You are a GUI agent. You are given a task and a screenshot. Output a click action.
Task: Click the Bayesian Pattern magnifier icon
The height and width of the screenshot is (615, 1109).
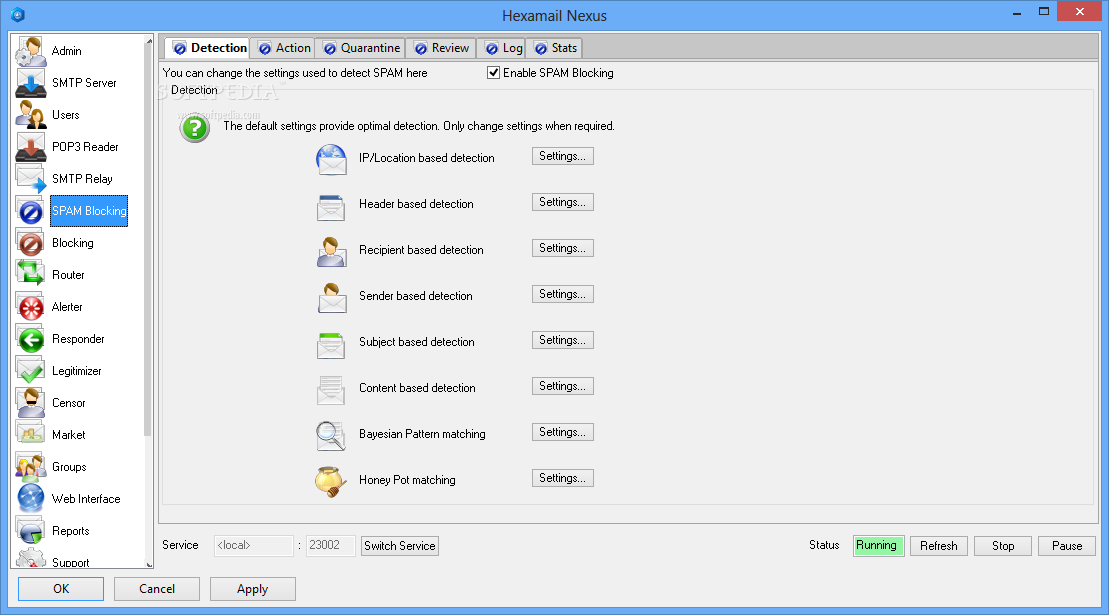coord(331,435)
